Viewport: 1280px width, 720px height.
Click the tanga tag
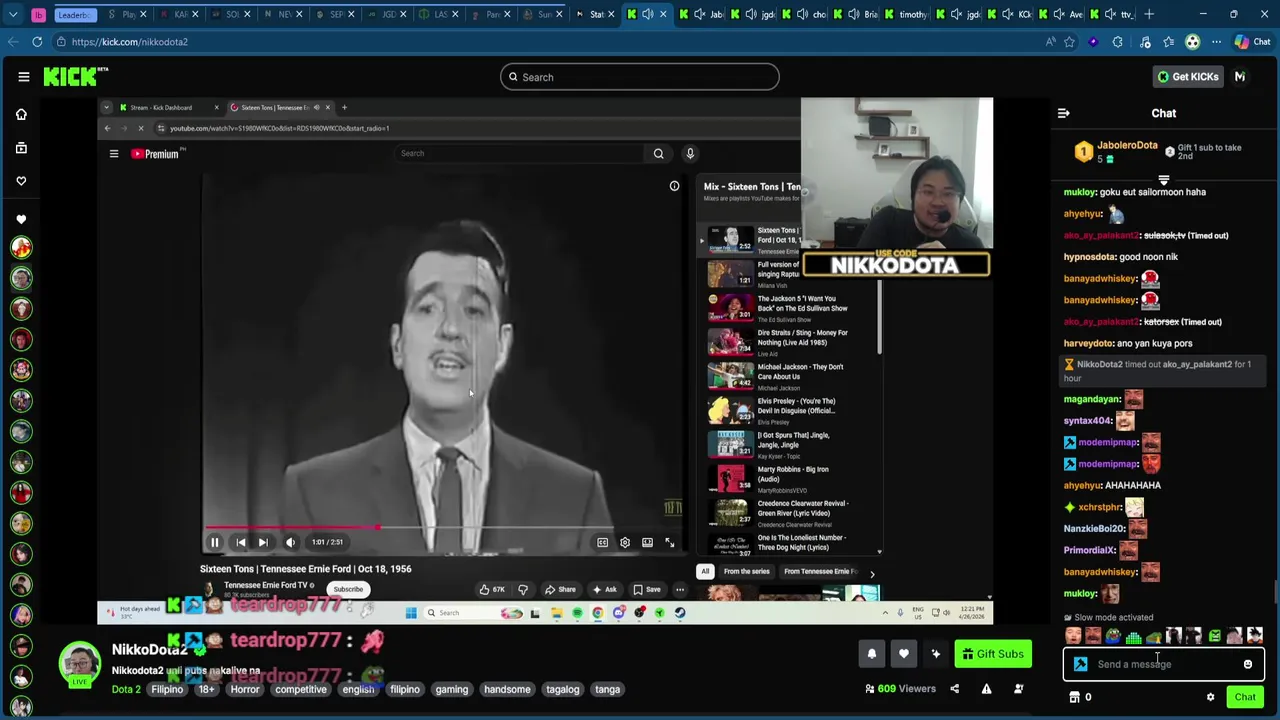[608, 689]
